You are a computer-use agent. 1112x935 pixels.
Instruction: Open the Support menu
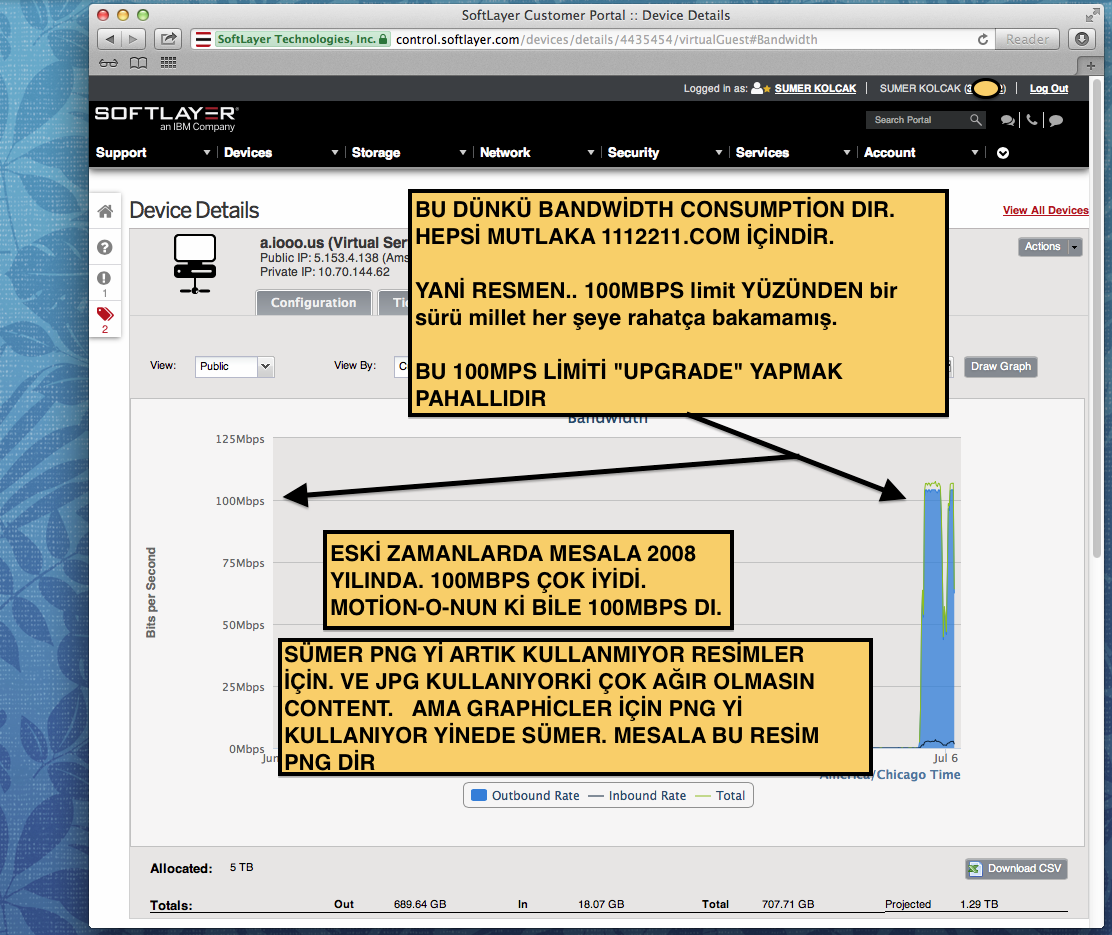click(x=121, y=153)
